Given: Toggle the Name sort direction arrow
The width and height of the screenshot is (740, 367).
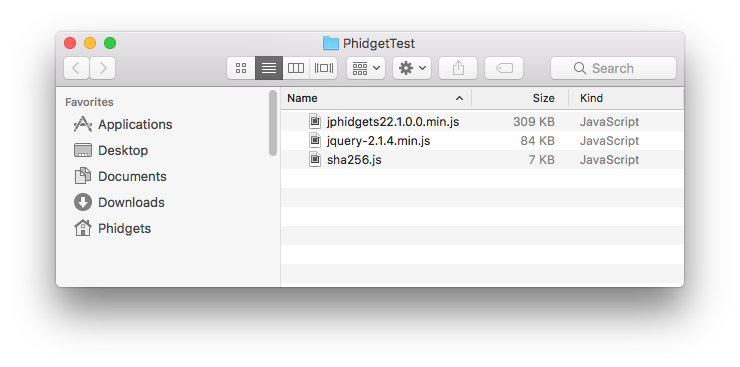Looking at the screenshot, I should tap(459, 98).
